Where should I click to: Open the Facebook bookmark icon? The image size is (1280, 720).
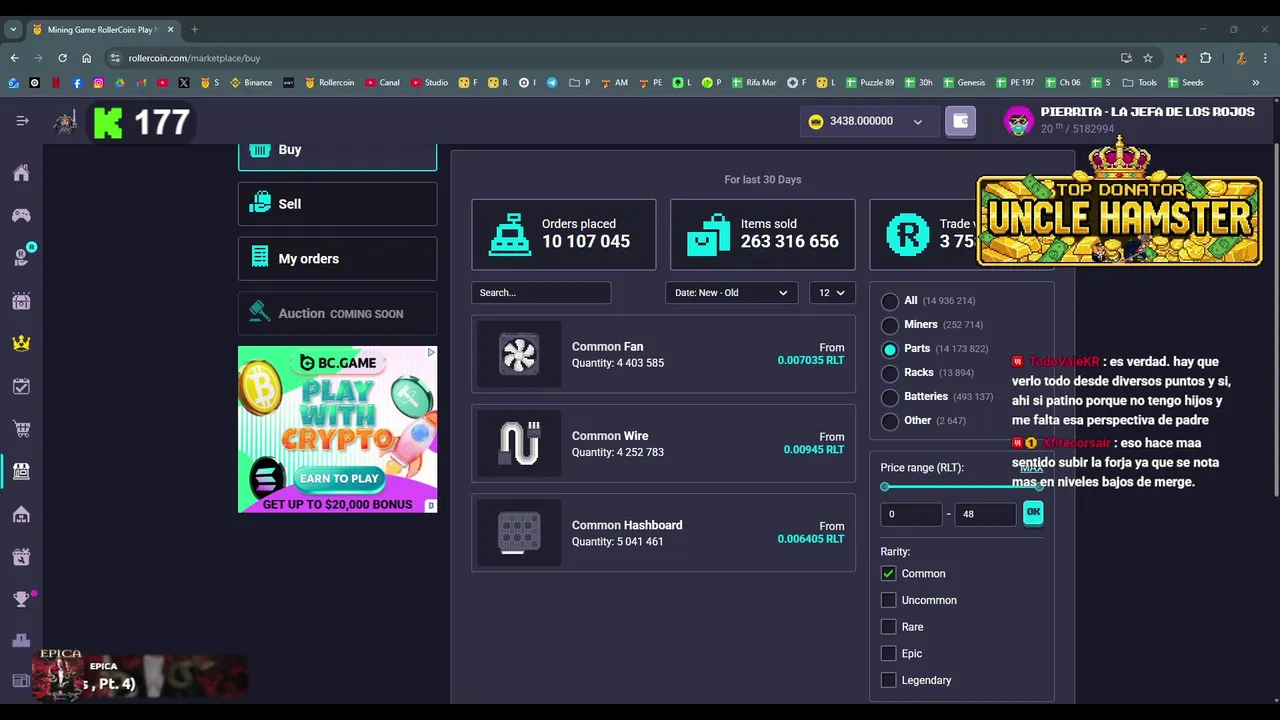coord(77,83)
